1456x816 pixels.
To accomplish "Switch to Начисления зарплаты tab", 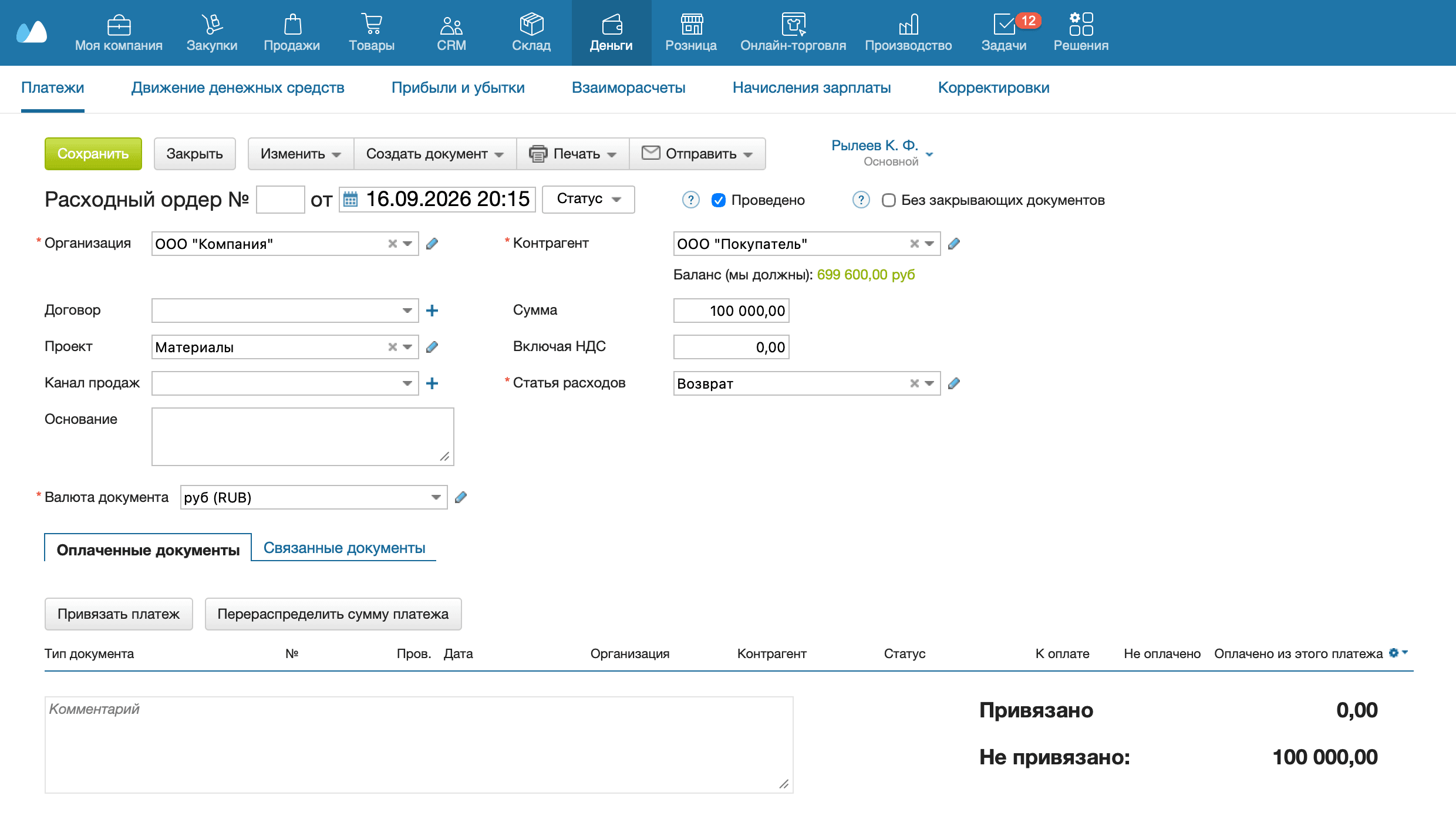I will coord(812,88).
